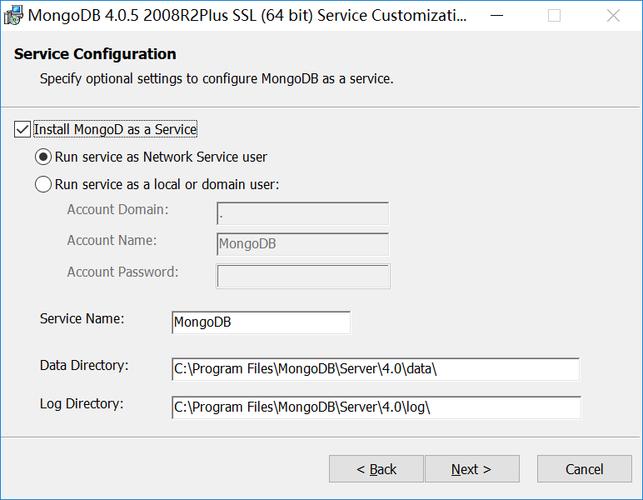
Task: Click the Service Configuration heading
Action: click(x=95, y=54)
